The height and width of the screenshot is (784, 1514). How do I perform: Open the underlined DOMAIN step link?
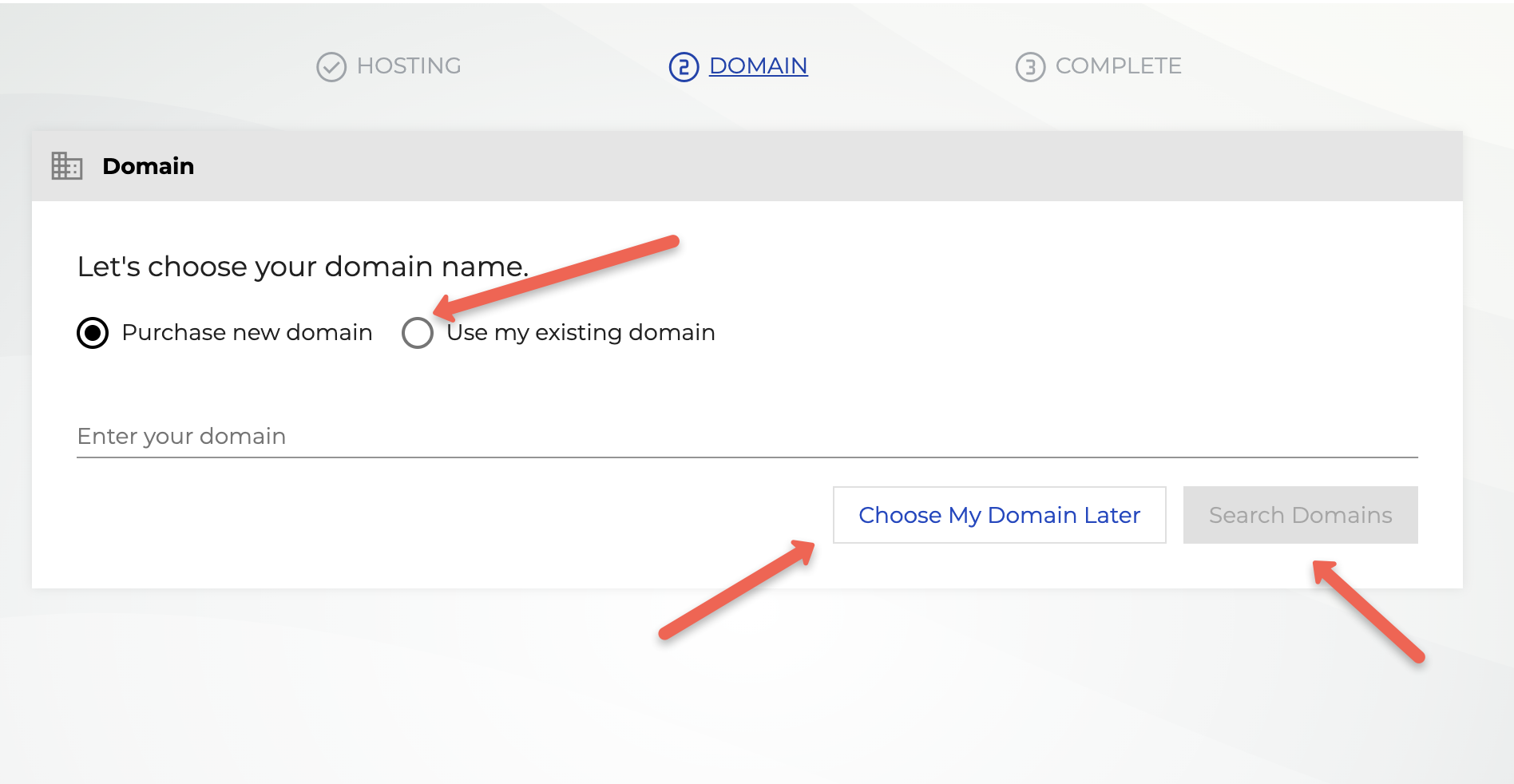[x=757, y=66]
